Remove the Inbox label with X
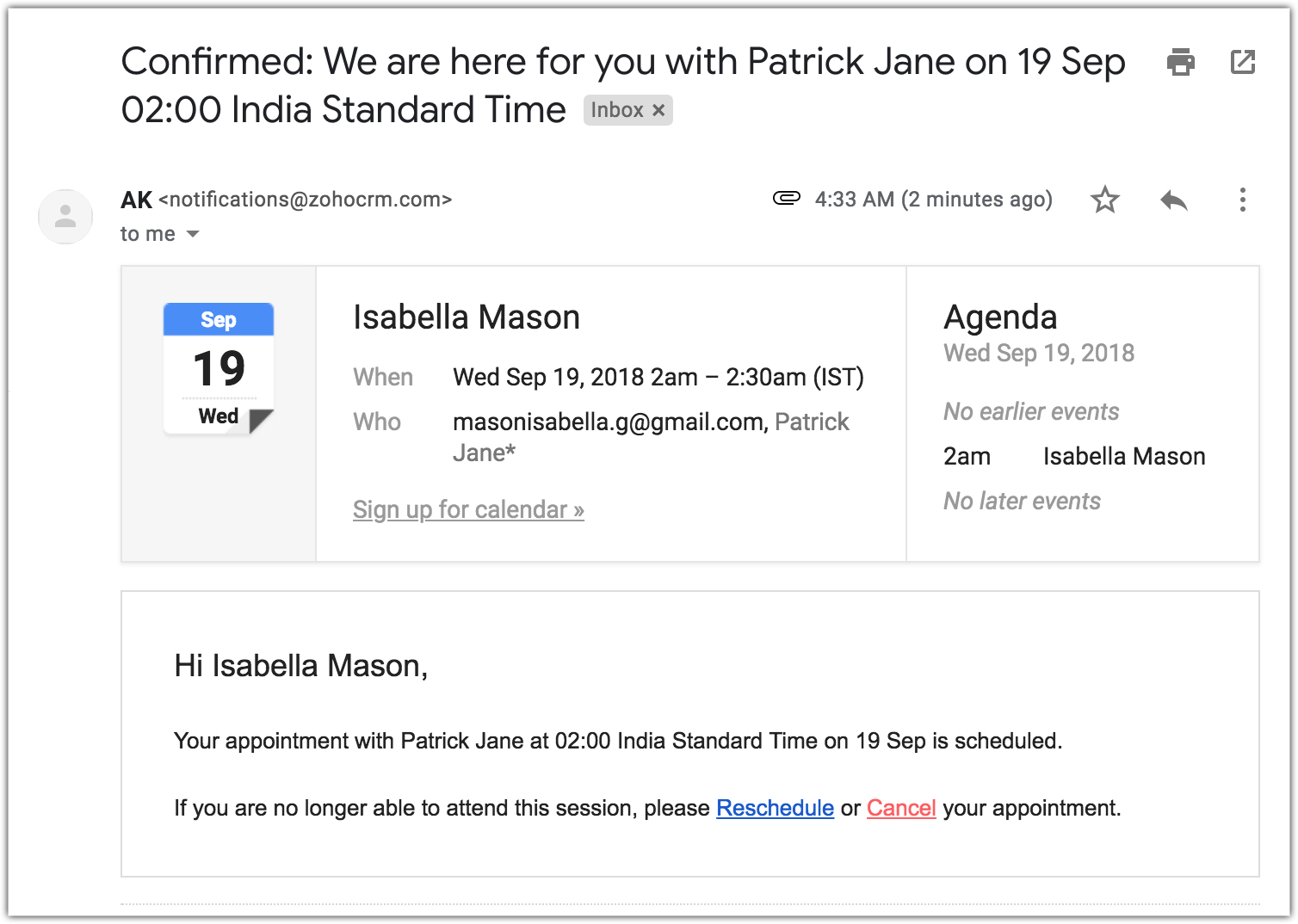The width and height of the screenshot is (1298, 924). [x=658, y=110]
